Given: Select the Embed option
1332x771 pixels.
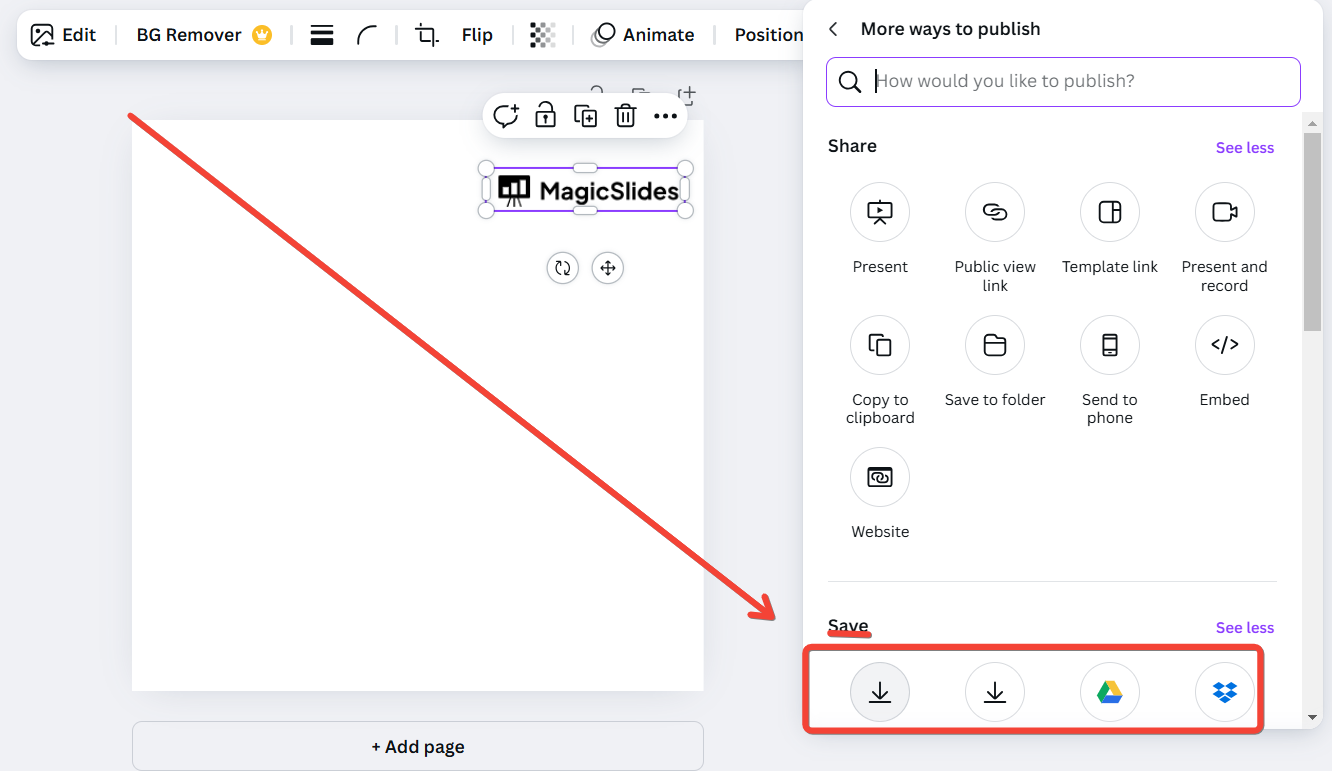Looking at the screenshot, I should [1225, 362].
